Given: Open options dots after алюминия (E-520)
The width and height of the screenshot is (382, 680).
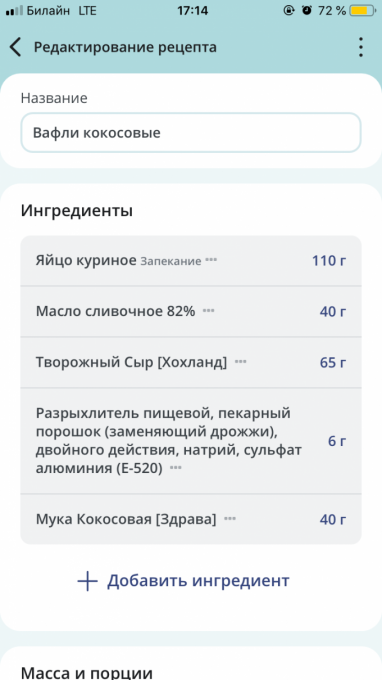Looking at the screenshot, I should [x=175, y=468].
